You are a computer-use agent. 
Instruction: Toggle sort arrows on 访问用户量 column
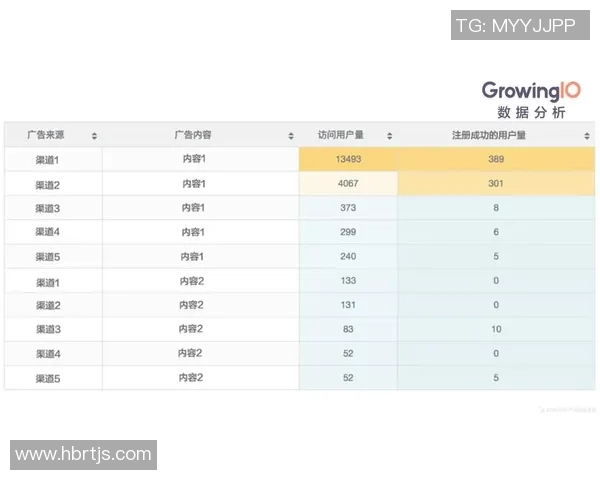pyautogui.click(x=389, y=135)
